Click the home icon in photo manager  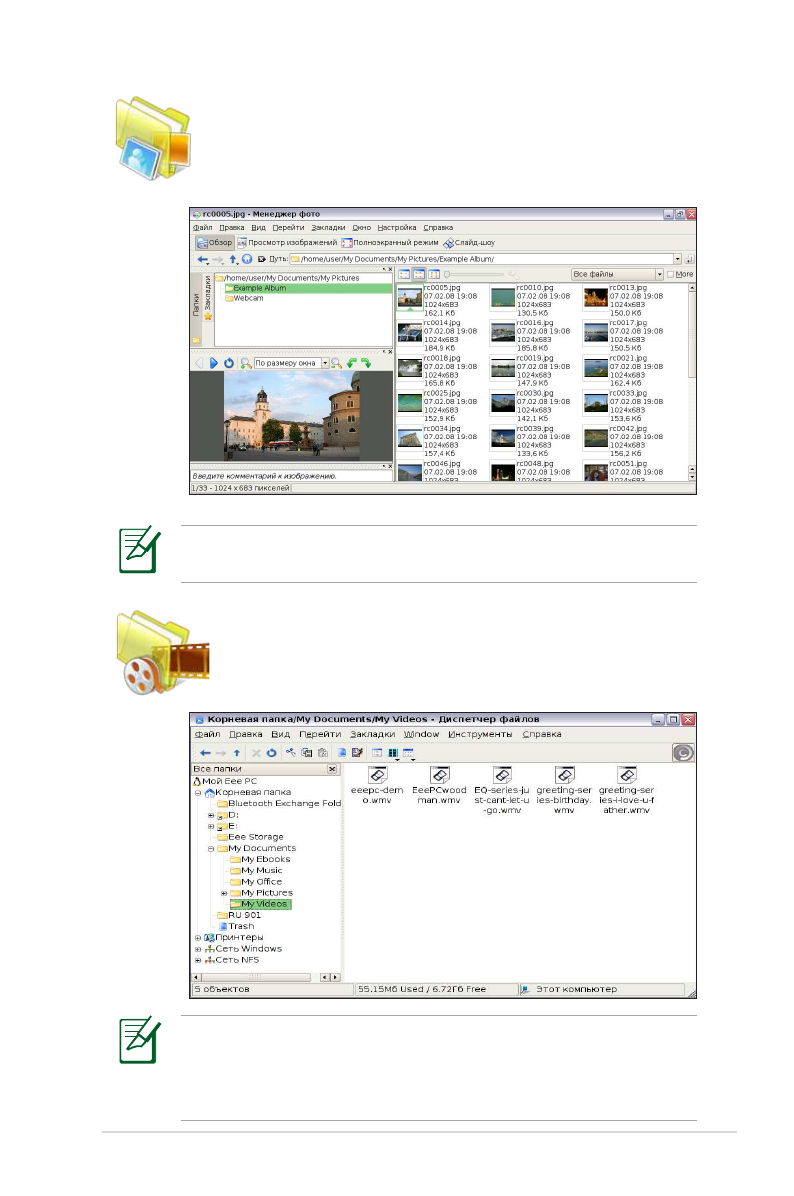click(x=246, y=259)
